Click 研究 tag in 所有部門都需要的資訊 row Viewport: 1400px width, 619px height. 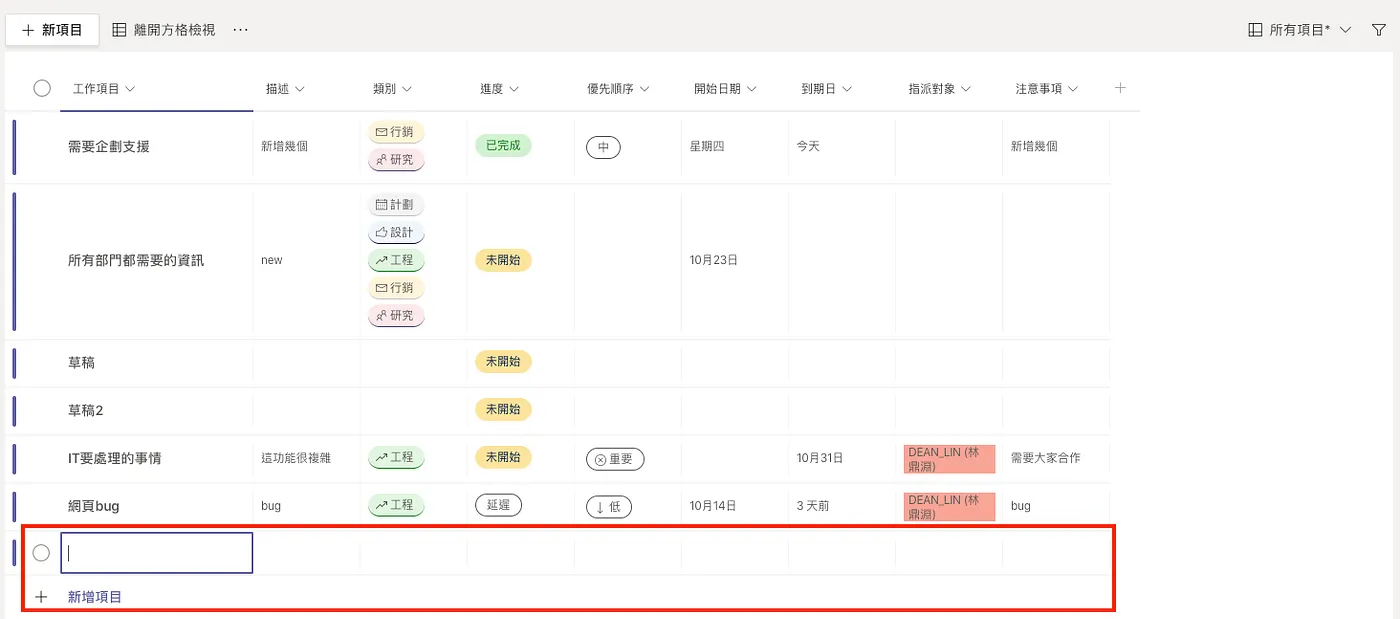[396, 316]
